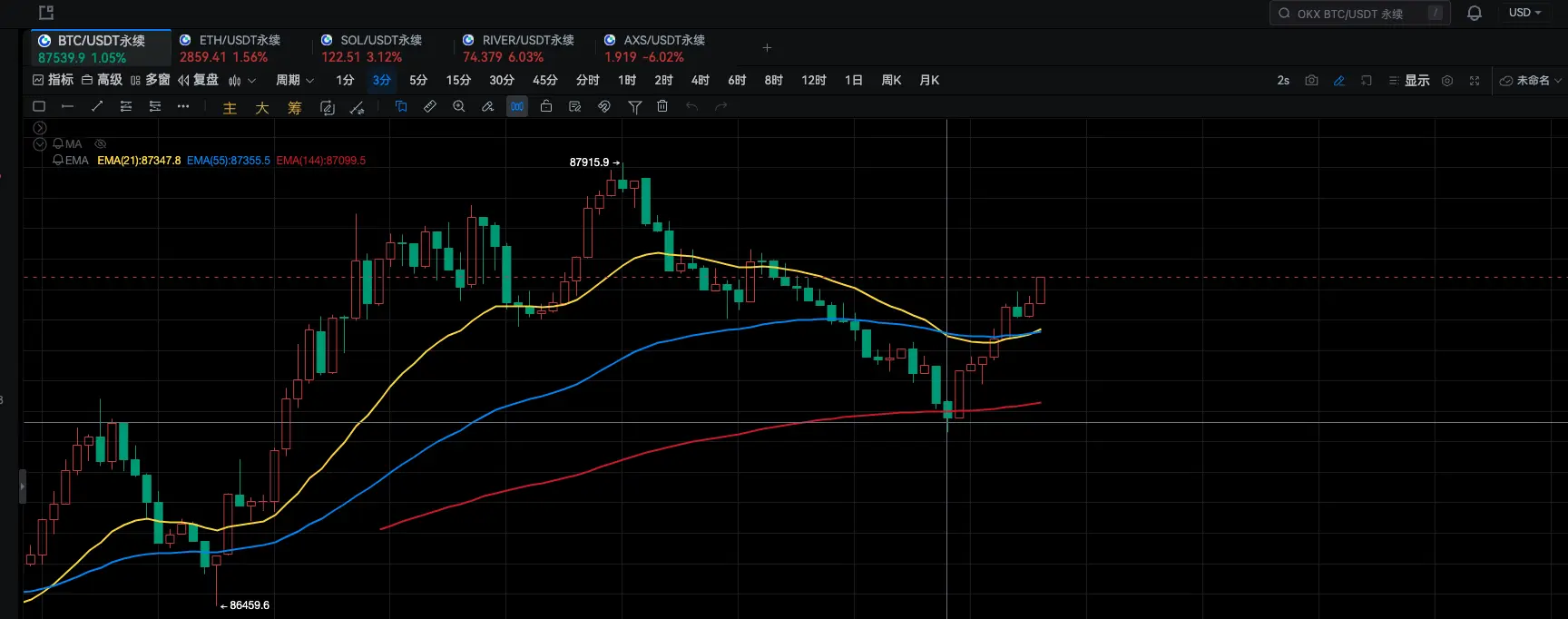This screenshot has width=1568, height=619.
Task: Click the 大 indicator shortcut
Action: coord(262,108)
